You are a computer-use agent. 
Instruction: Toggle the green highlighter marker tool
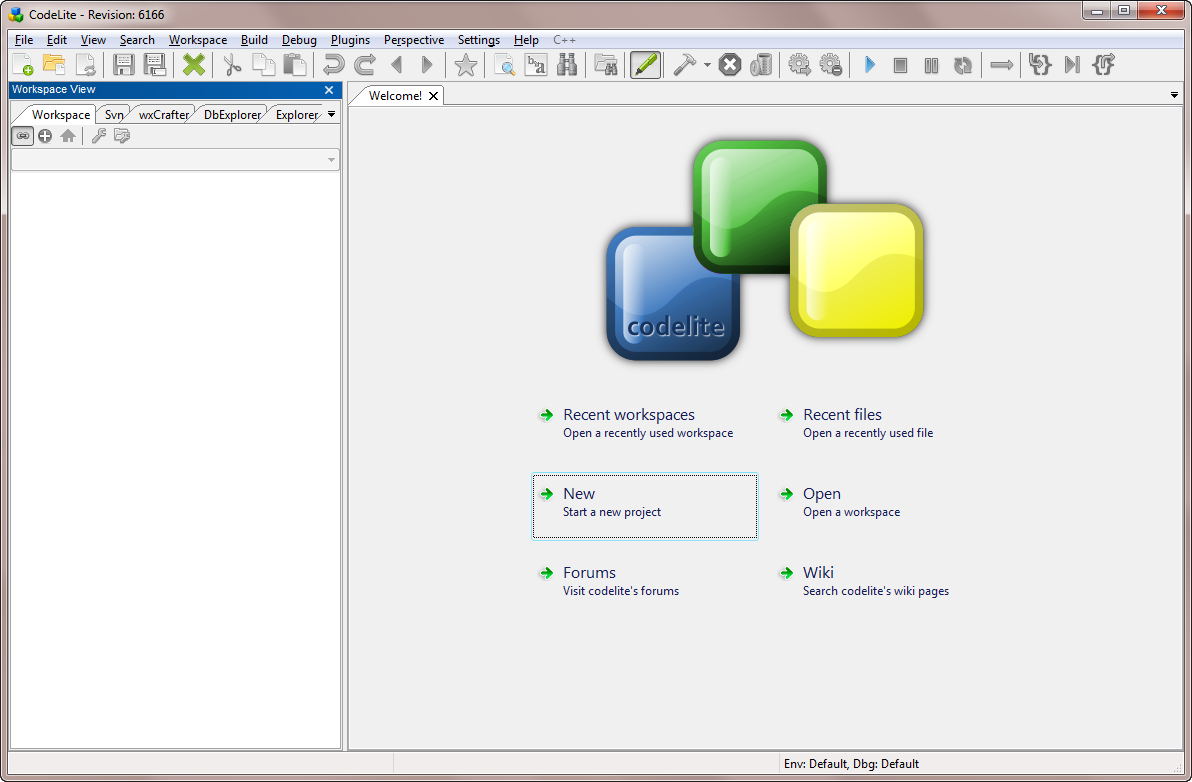click(645, 65)
